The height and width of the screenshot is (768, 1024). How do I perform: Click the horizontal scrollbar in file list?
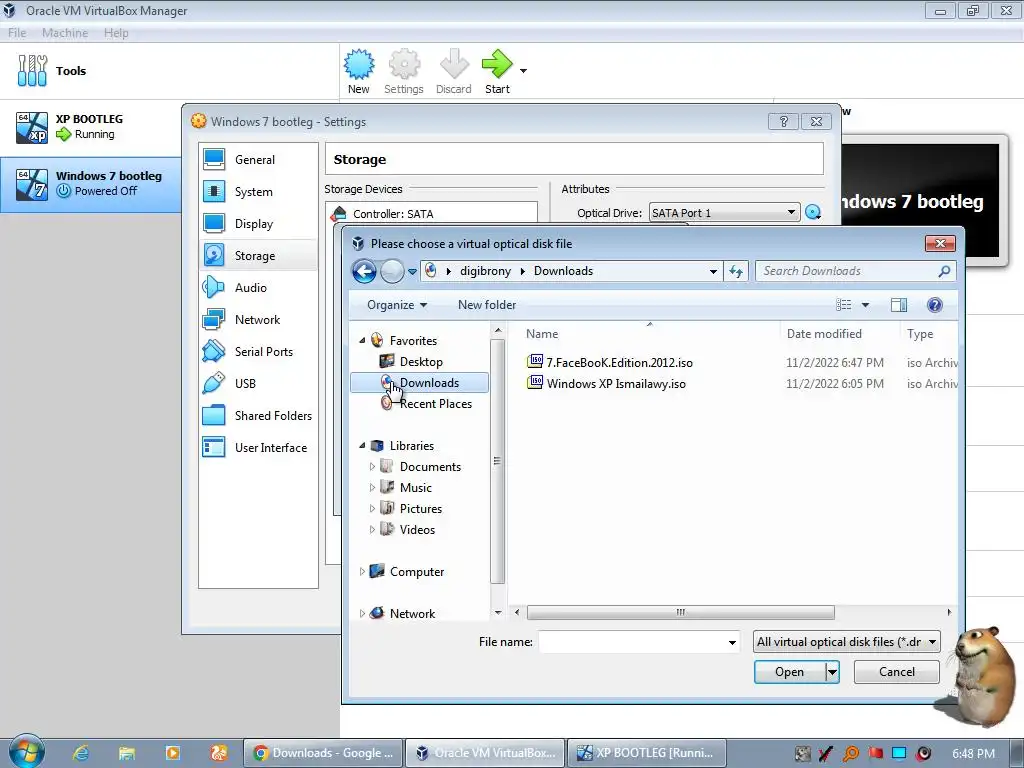click(680, 613)
